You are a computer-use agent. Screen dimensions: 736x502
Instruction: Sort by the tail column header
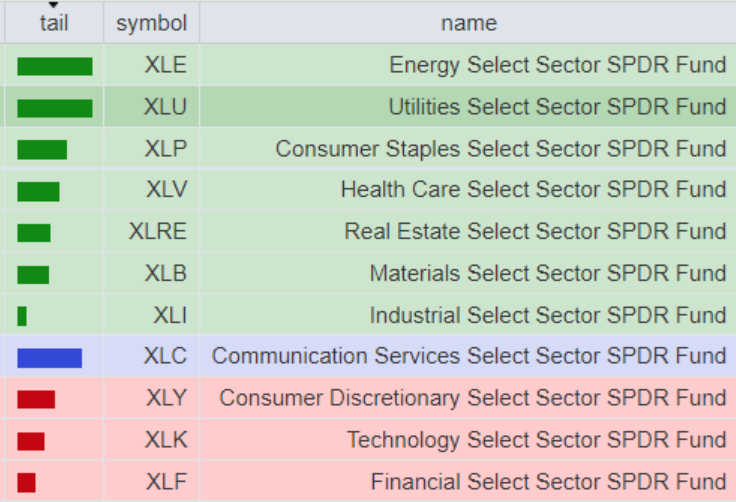[54, 23]
